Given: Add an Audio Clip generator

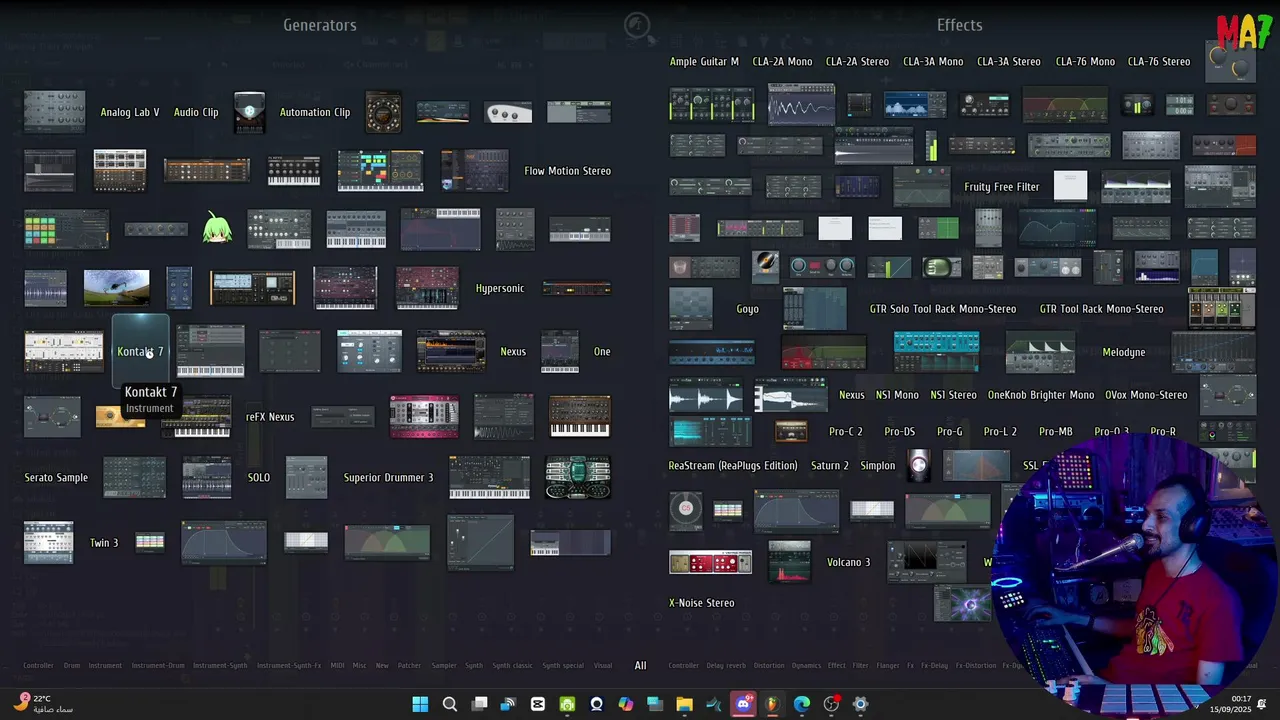Looking at the screenshot, I should tap(196, 113).
